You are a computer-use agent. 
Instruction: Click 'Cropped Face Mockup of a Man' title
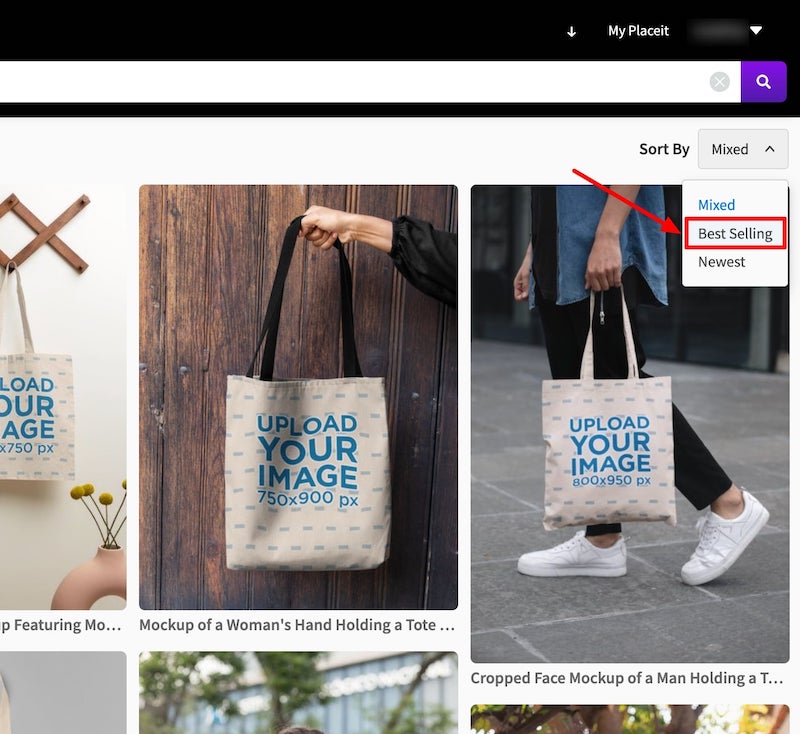627,678
